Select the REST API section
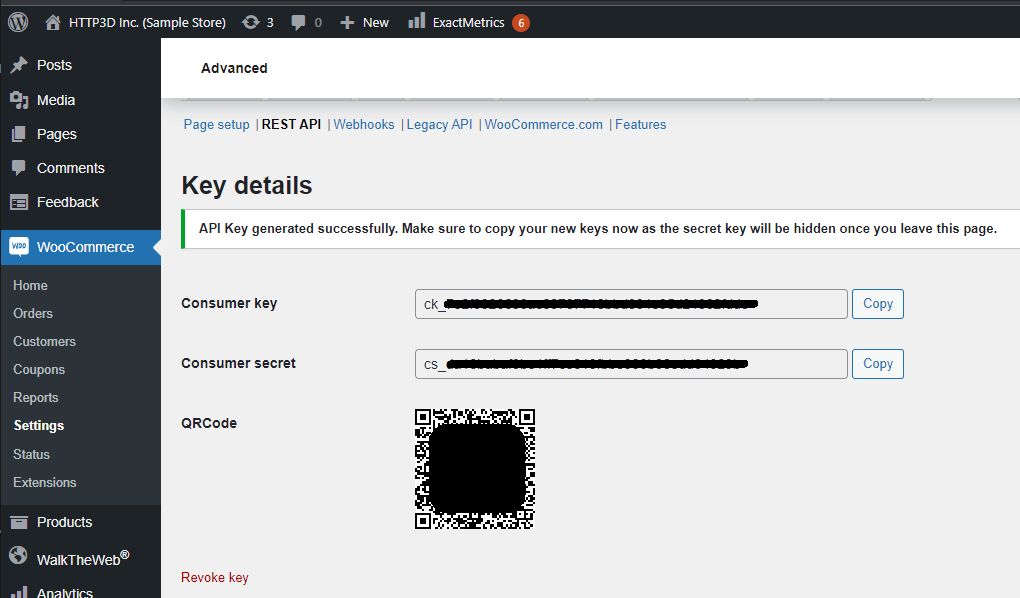Image resolution: width=1020 pixels, height=598 pixels. click(x=291, y=124)
